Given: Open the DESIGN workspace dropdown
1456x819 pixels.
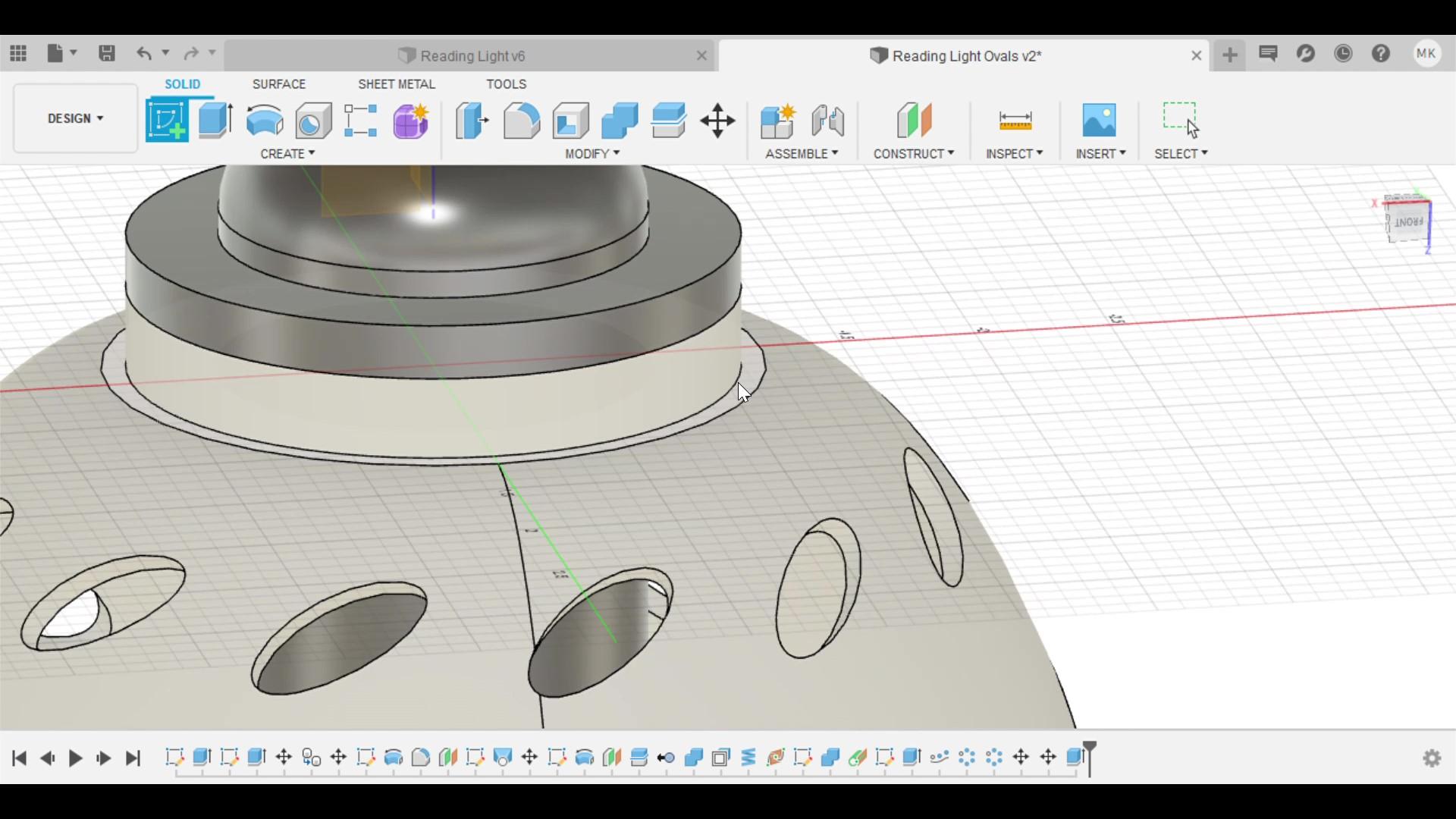Looking at the screenshot, I should click(x=75, y=118).
